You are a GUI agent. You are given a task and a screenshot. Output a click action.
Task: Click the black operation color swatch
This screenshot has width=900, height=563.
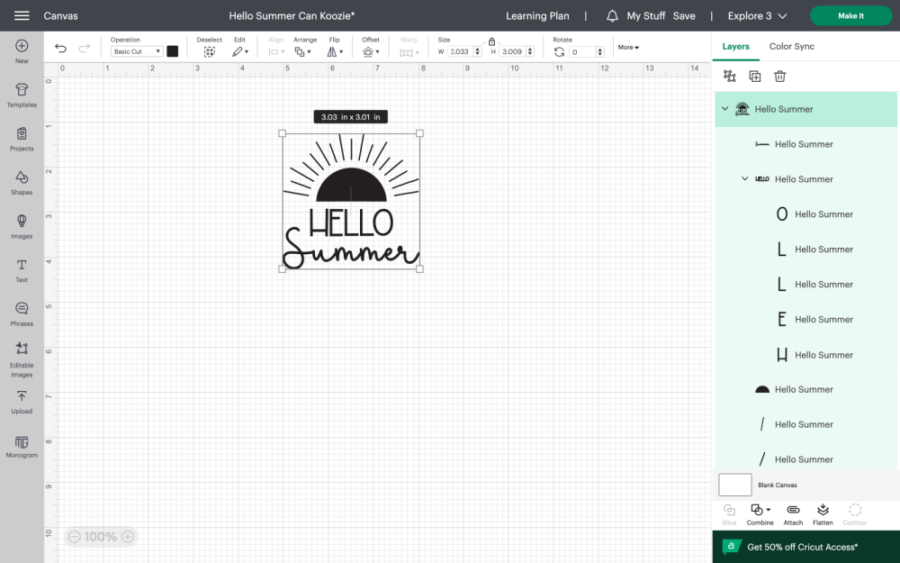tap(172, 51)
